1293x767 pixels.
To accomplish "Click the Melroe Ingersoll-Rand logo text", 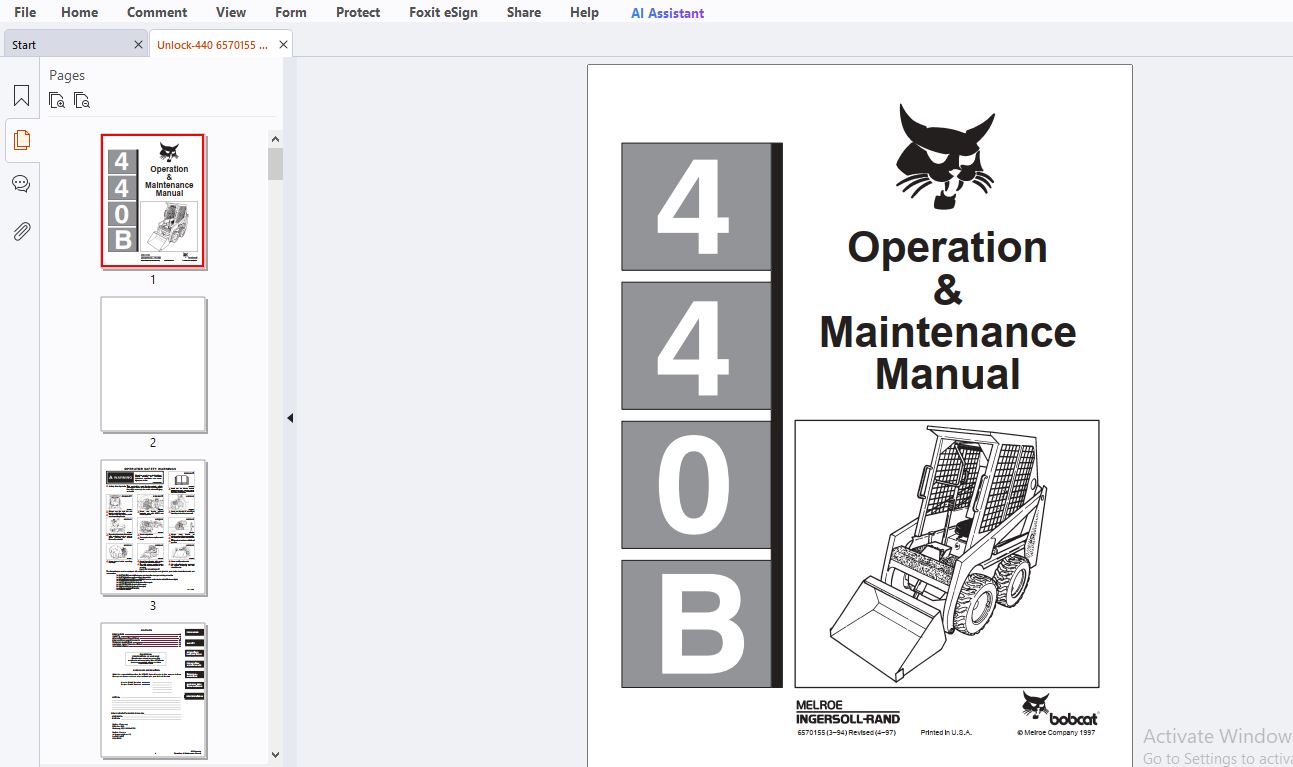I will [x=848, y=712].
